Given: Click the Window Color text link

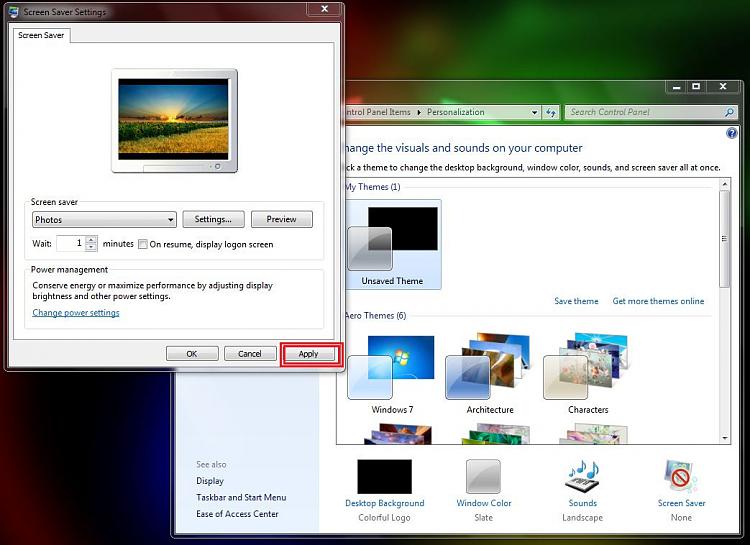Looking at the screenshot, I should click(x=484, y=503).
